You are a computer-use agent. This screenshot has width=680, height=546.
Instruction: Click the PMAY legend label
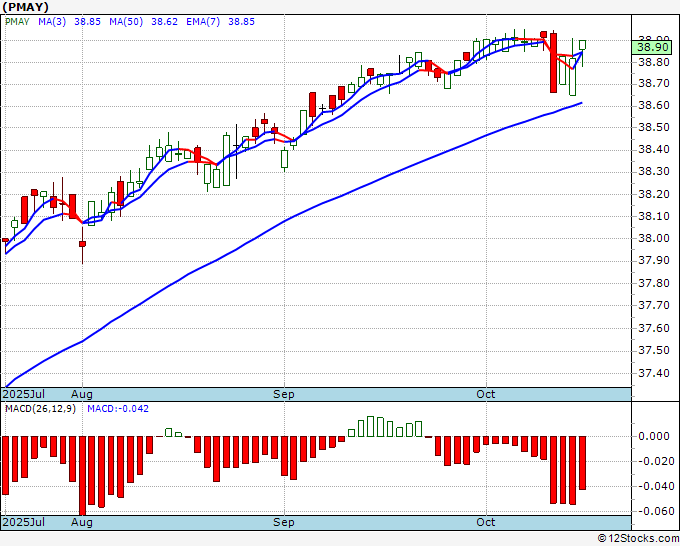(17, 22)
